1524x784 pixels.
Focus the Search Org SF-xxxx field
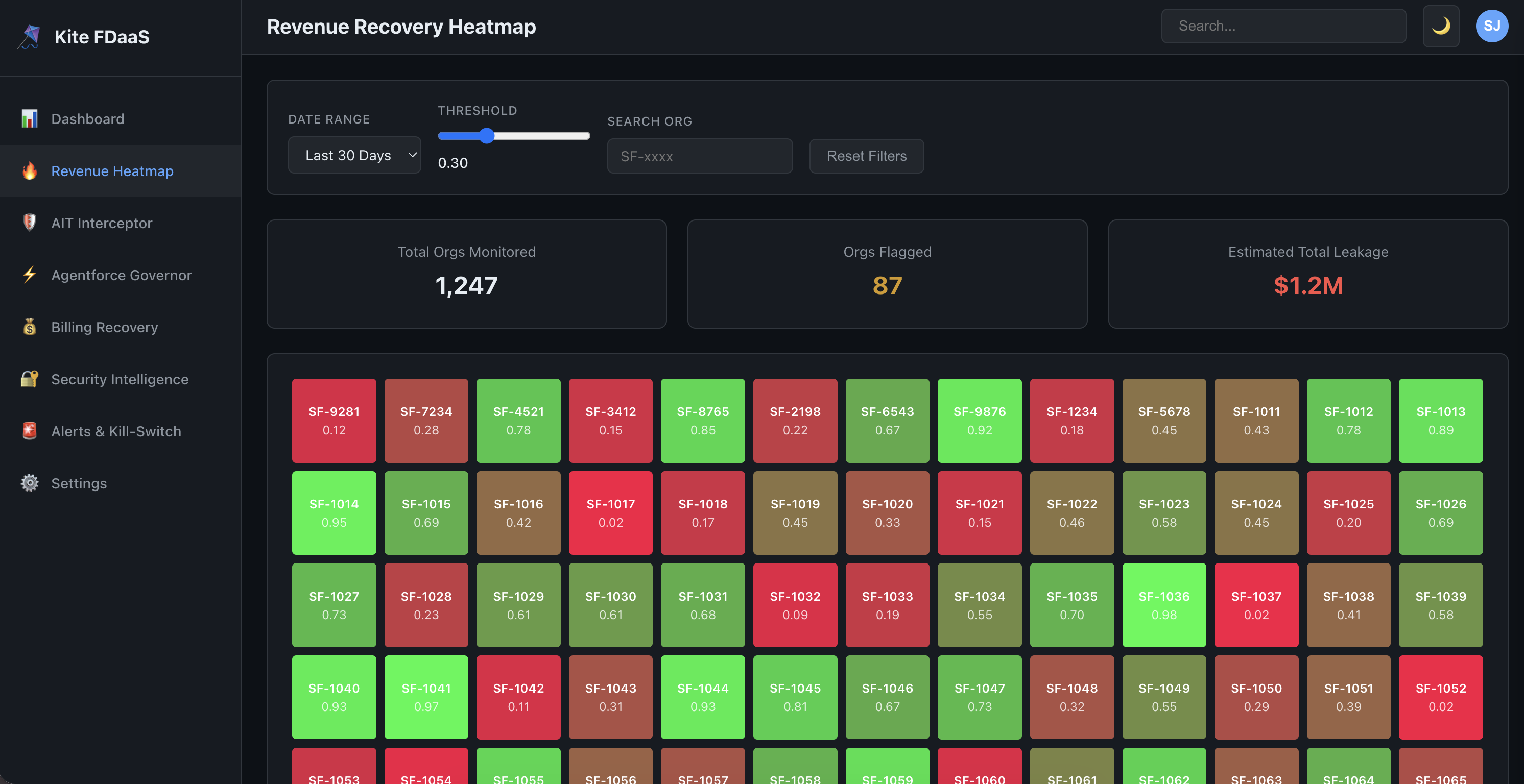[x=699, y=156]
